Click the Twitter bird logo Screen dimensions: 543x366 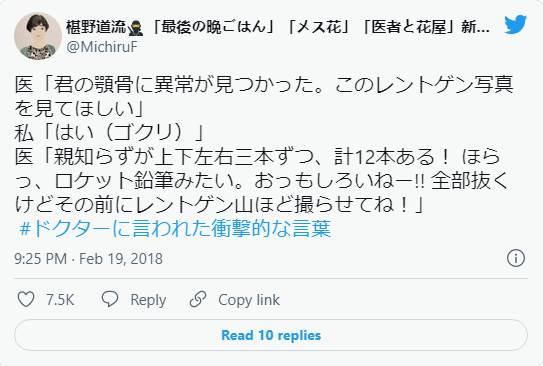515,24
